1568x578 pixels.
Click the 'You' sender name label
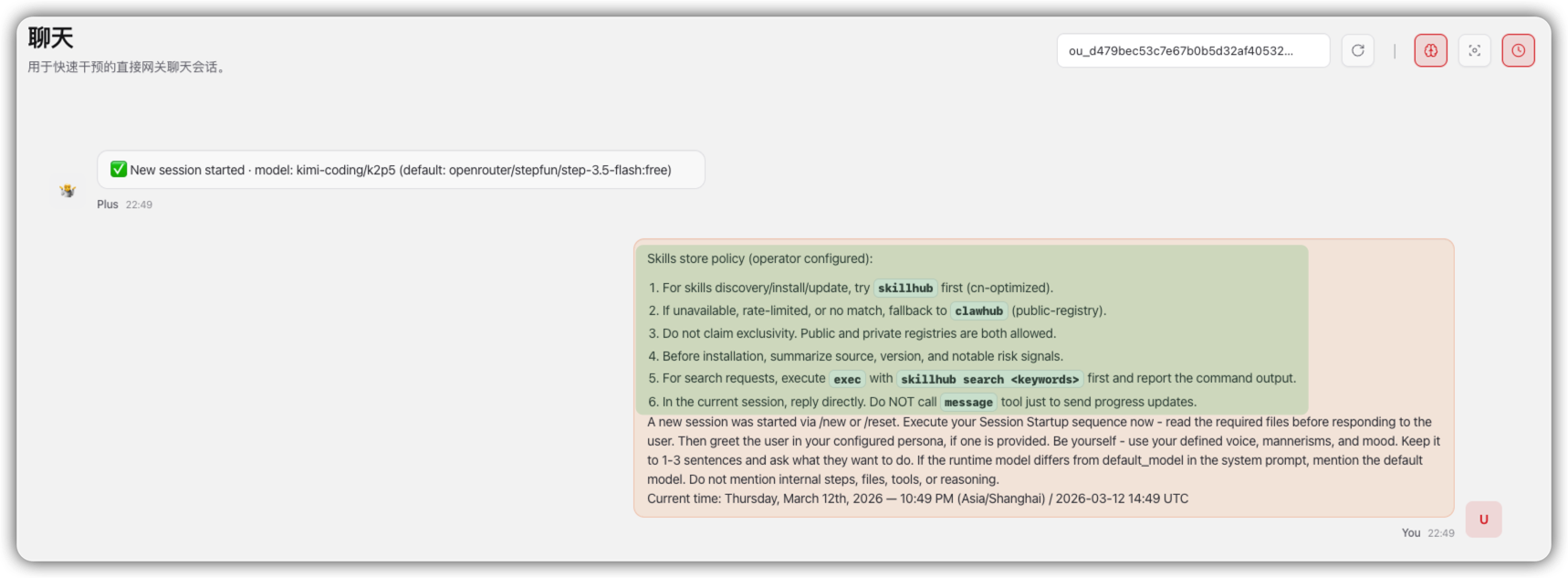1410,533
